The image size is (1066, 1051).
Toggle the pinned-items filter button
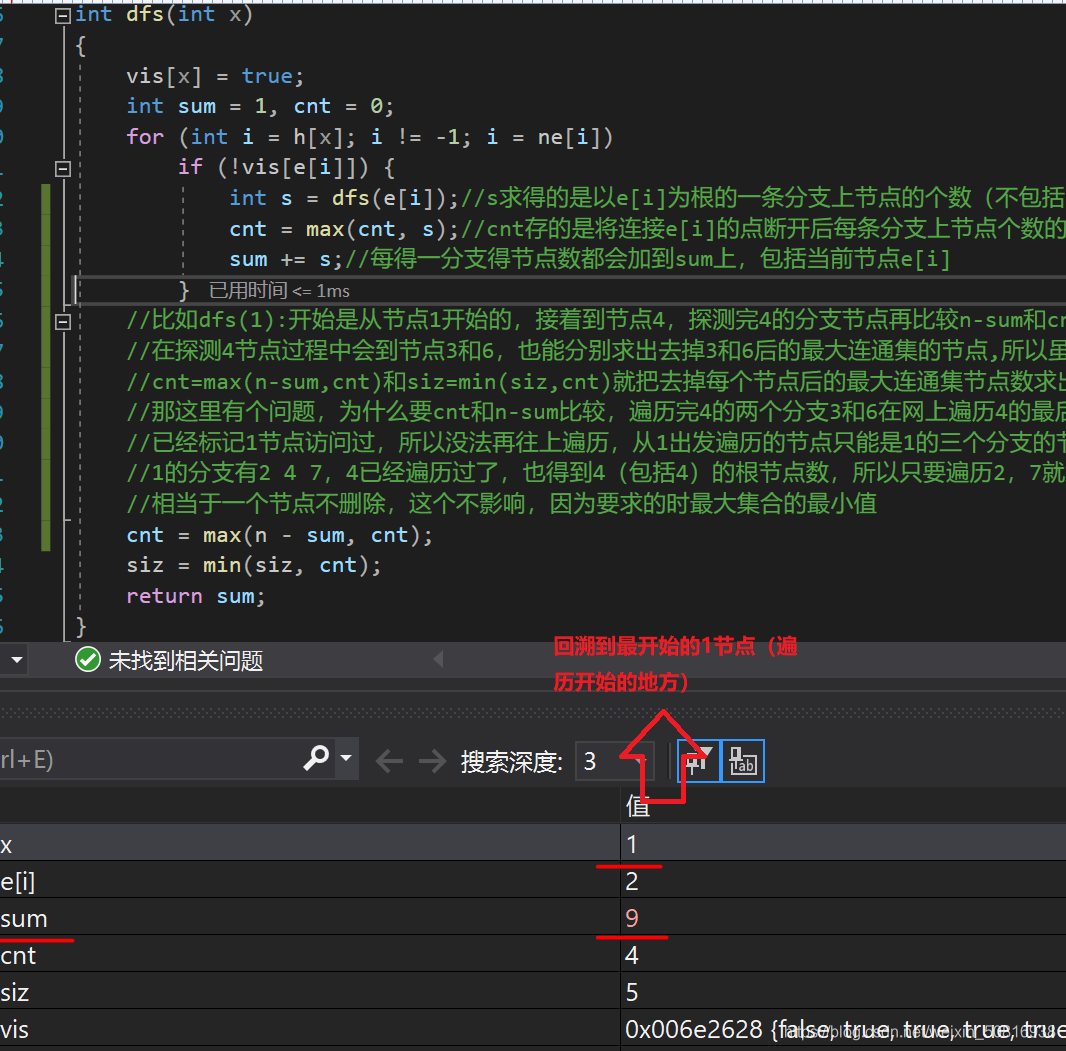tap(698, 761)
